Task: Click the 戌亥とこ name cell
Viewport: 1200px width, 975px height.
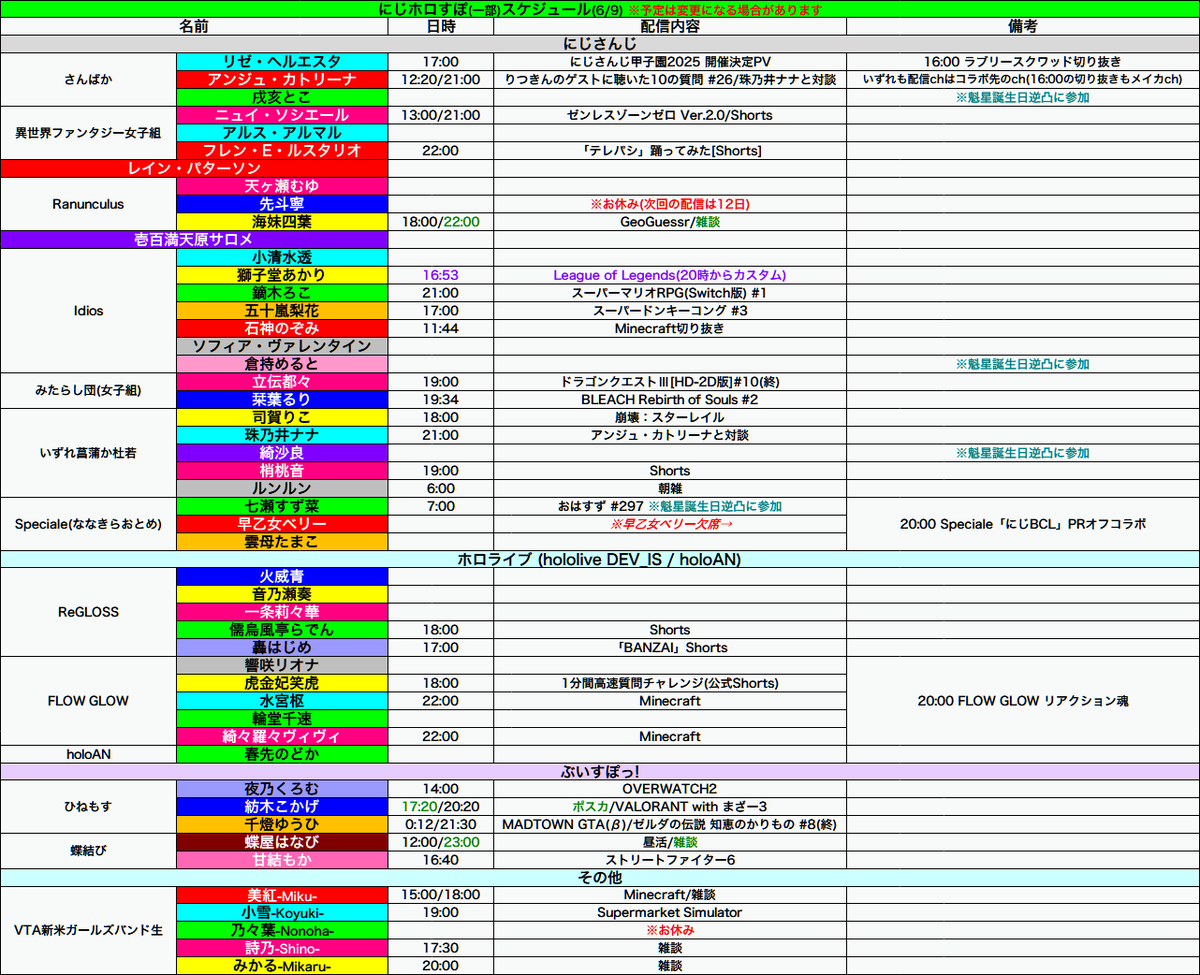Action: click(x=282, y=98)
